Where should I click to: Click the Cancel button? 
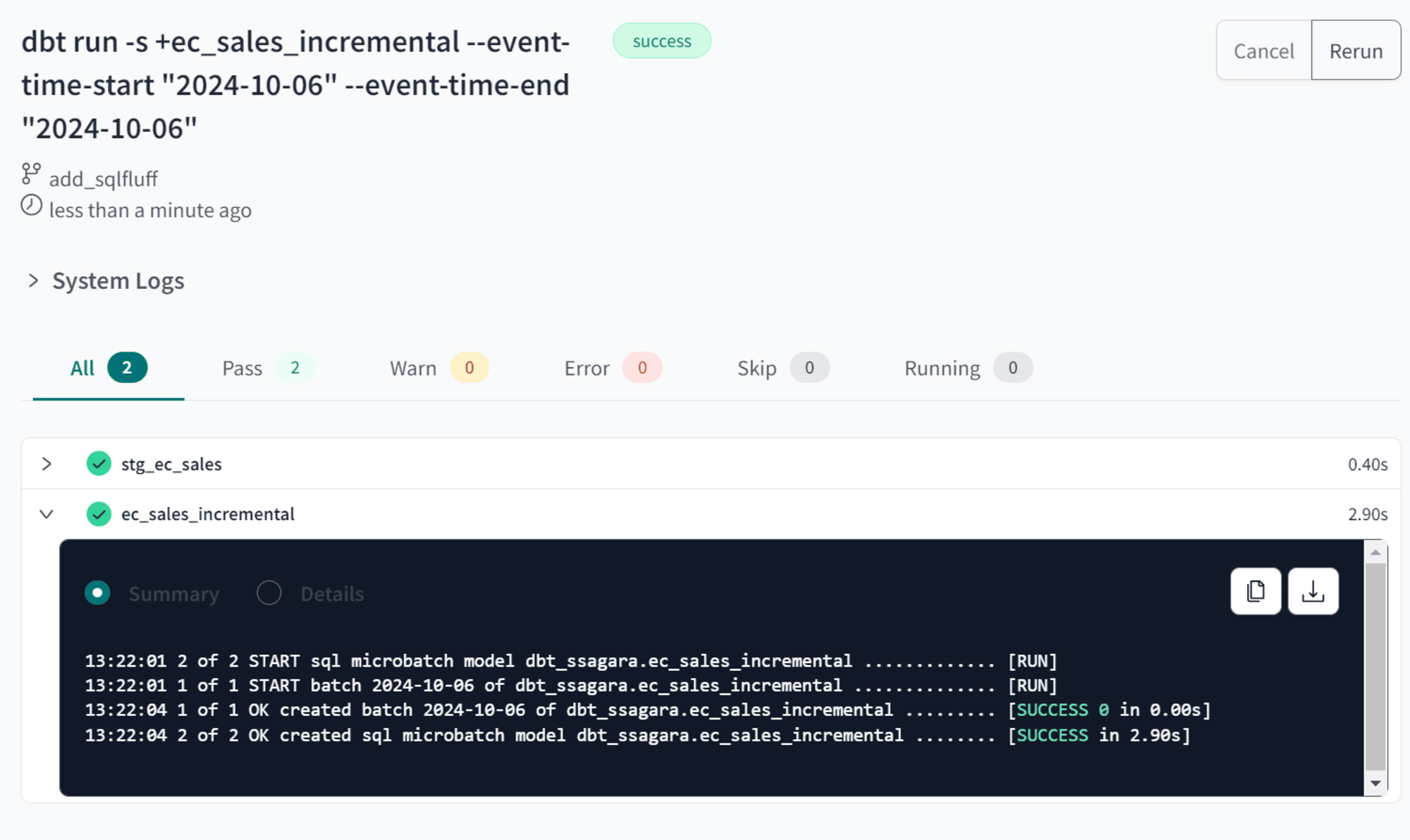click(x=1264, y=50)
